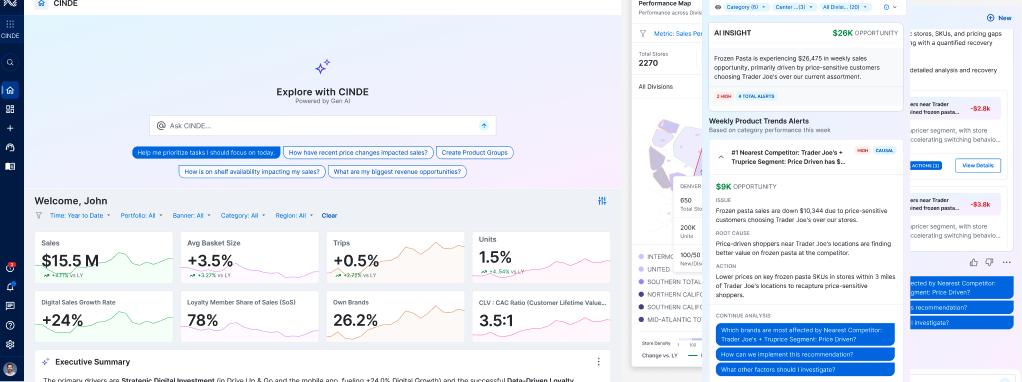Open the book library icon in sidebar
The height and width of the screenshot is (382, 1022).
(10, 166)
